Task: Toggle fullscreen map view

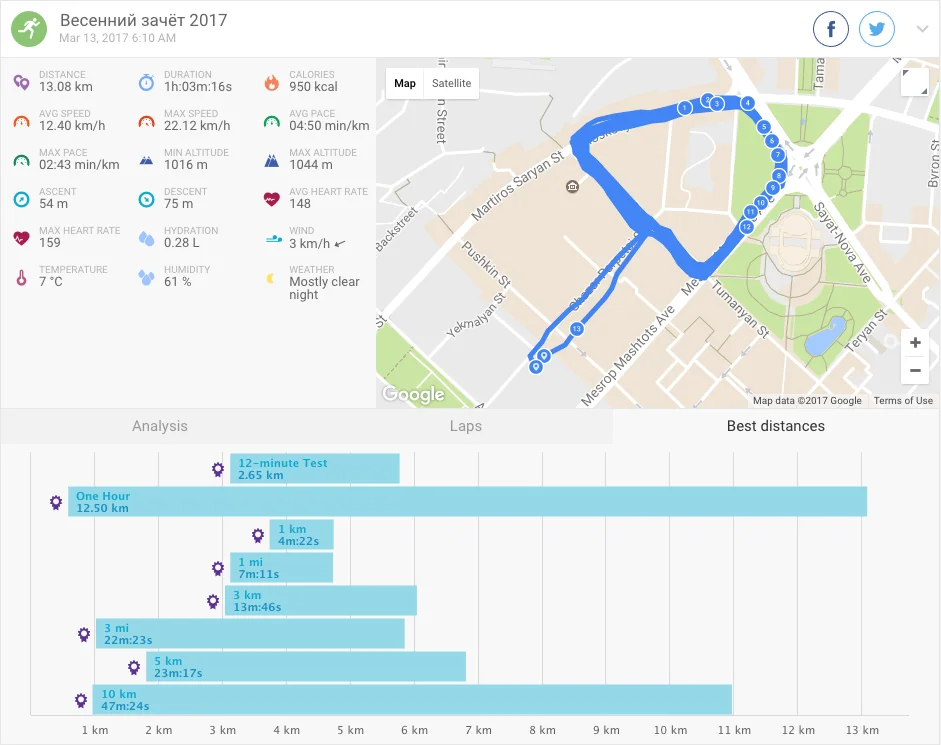Action: (914, 83)
